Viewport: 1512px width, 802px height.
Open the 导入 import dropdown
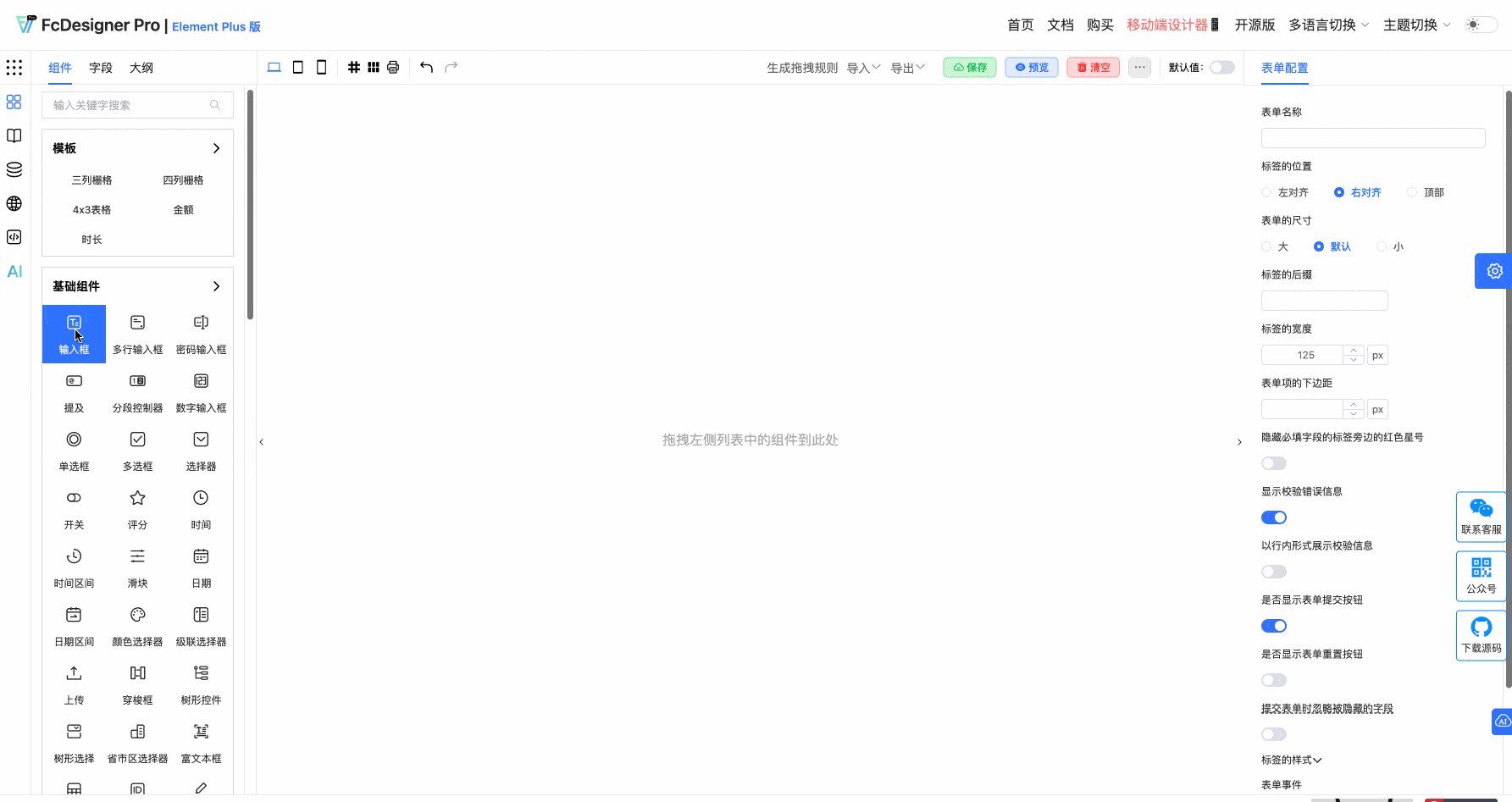point(862,67)
